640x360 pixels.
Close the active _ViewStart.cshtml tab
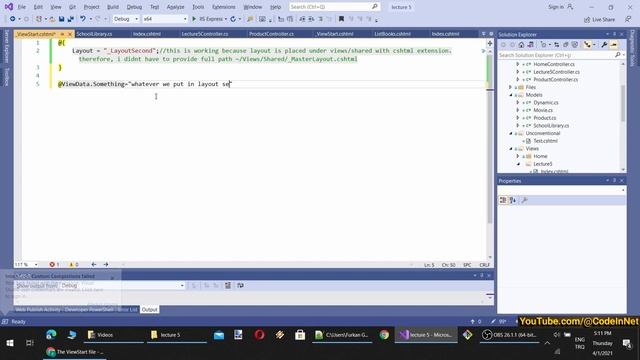[x=70, y=34]
